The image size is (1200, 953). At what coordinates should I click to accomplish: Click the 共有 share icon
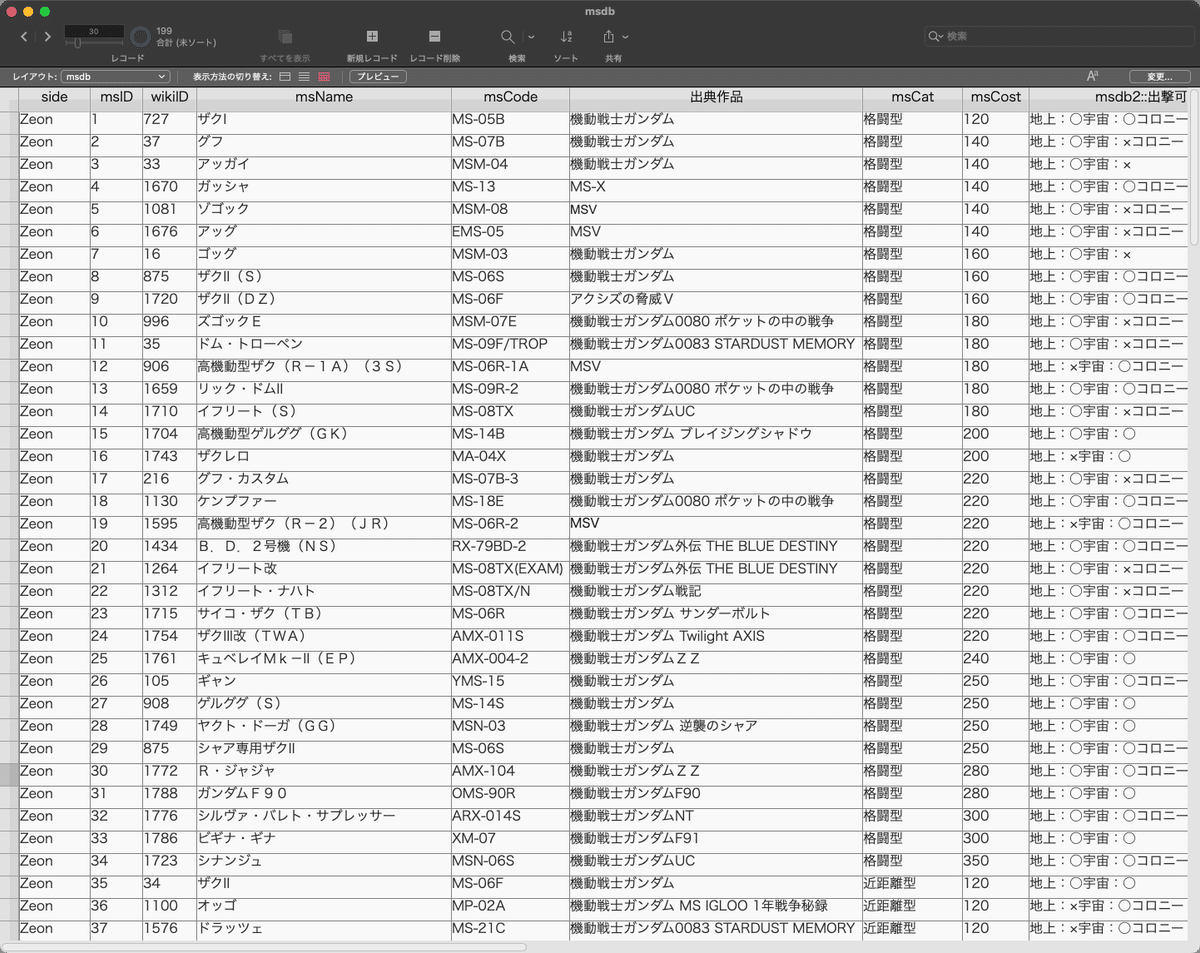(x=609, y=37)
